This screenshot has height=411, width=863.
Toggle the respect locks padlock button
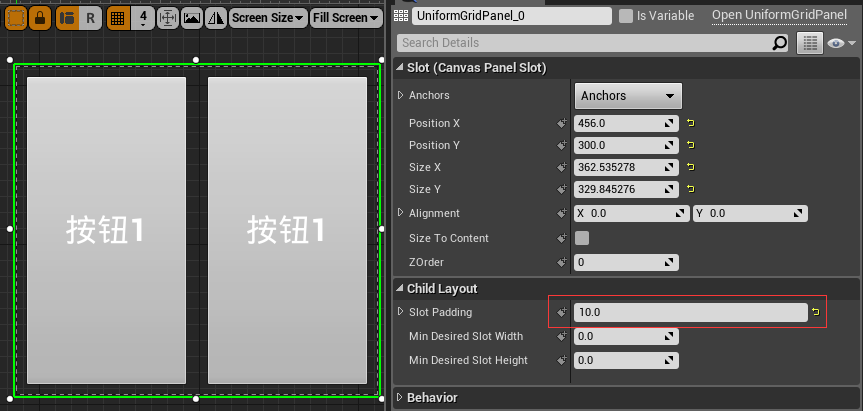click(x=40, y=18)
